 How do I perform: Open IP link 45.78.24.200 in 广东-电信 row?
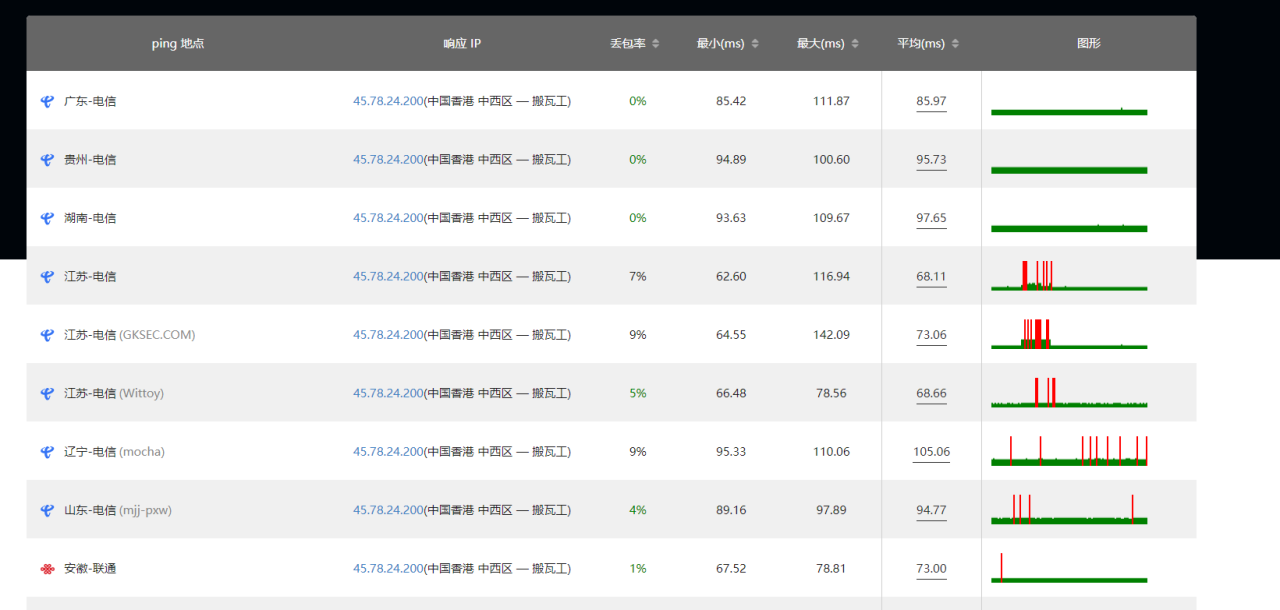point(388,101)
